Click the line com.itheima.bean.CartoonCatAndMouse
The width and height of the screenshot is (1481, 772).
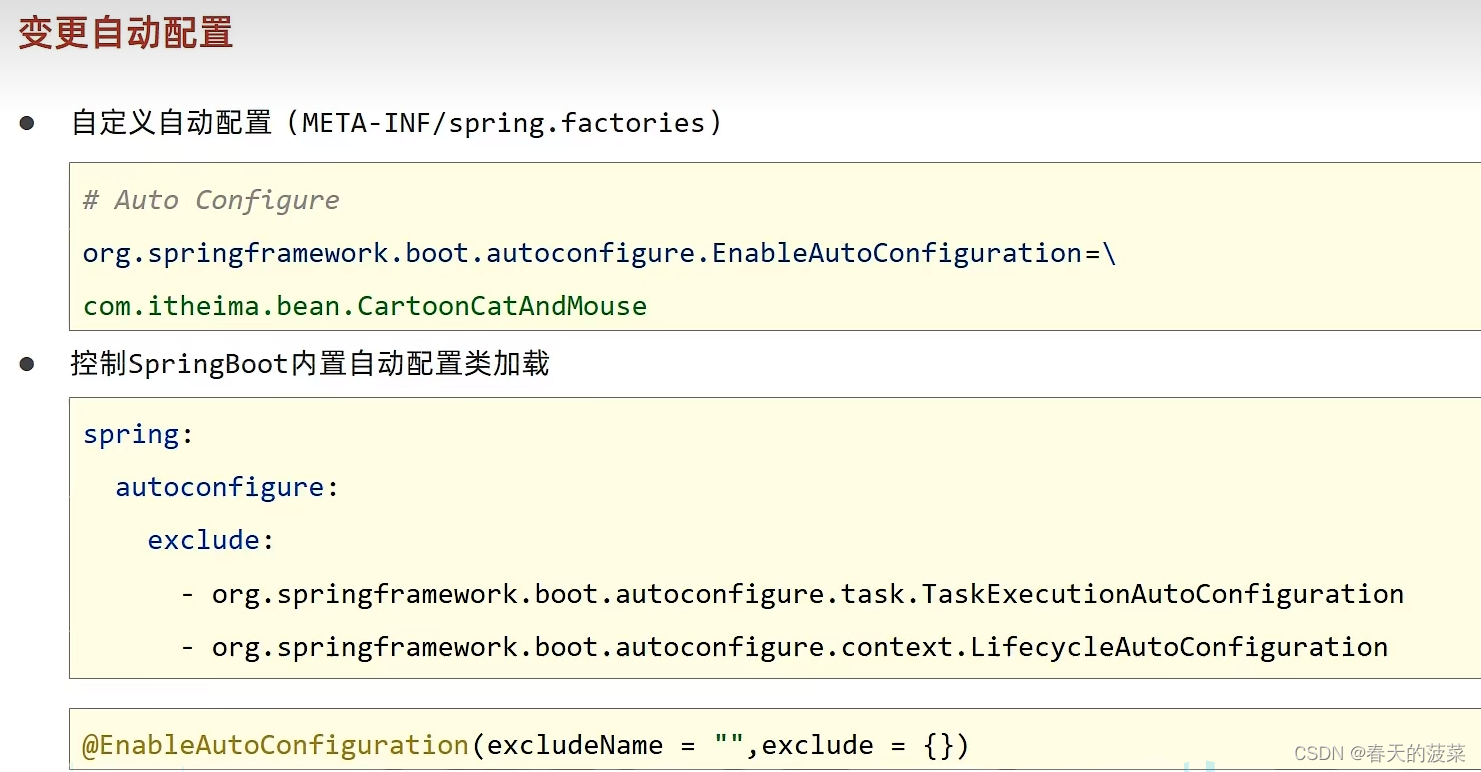click(365, 306)
